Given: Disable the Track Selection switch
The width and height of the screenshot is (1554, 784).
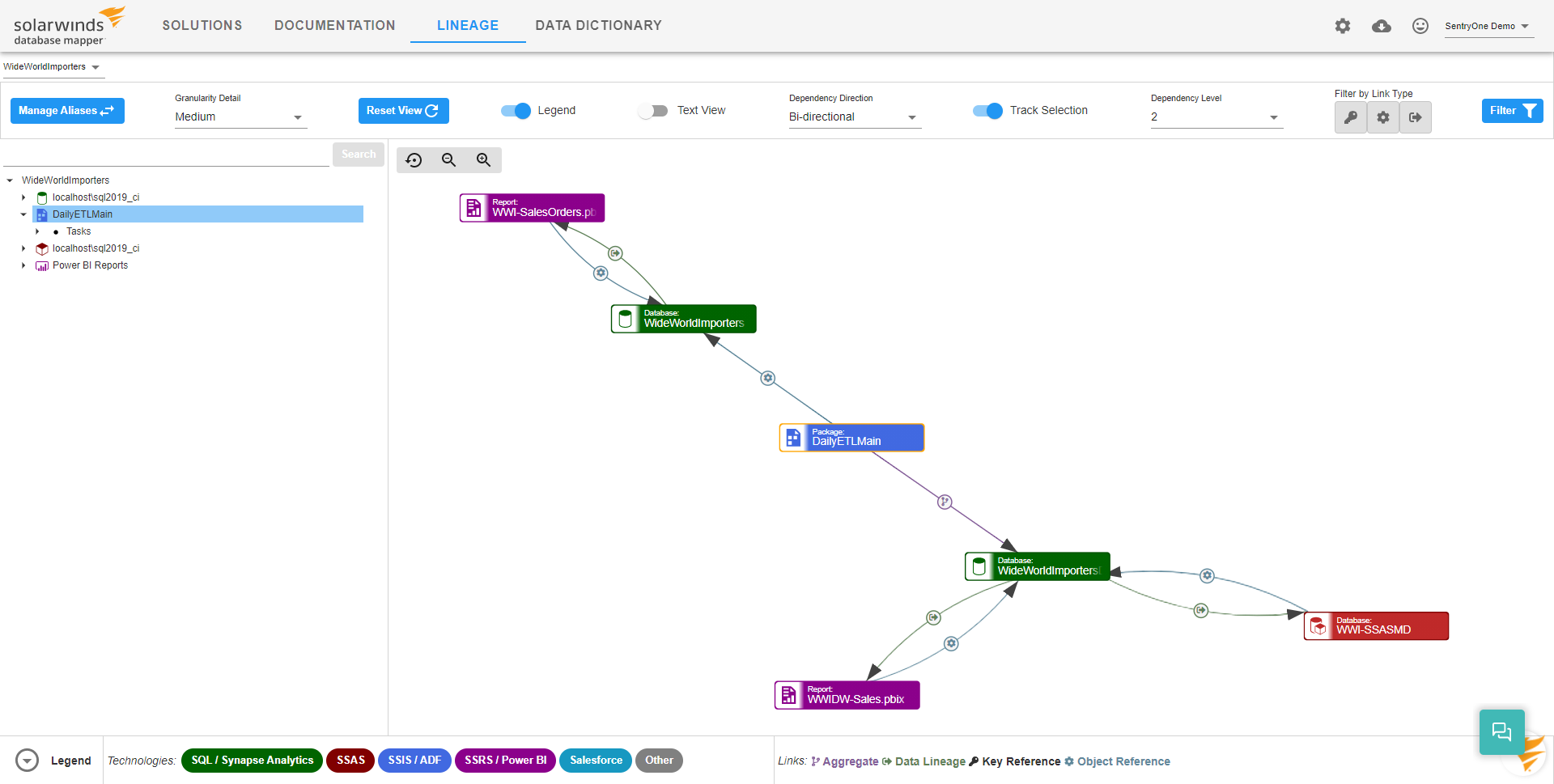Looking at the screenshot, I should 987,111.
